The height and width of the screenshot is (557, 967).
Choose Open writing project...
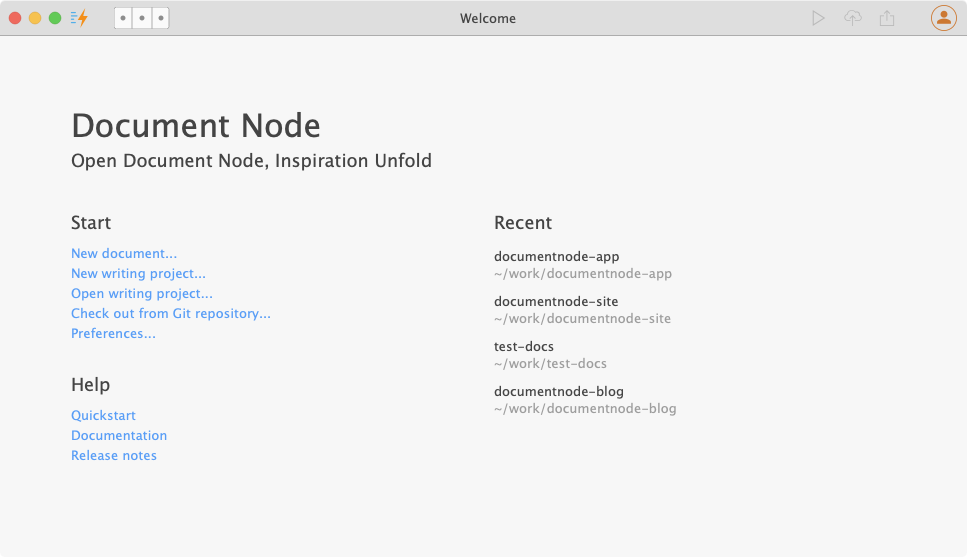[x=142, y=294]
